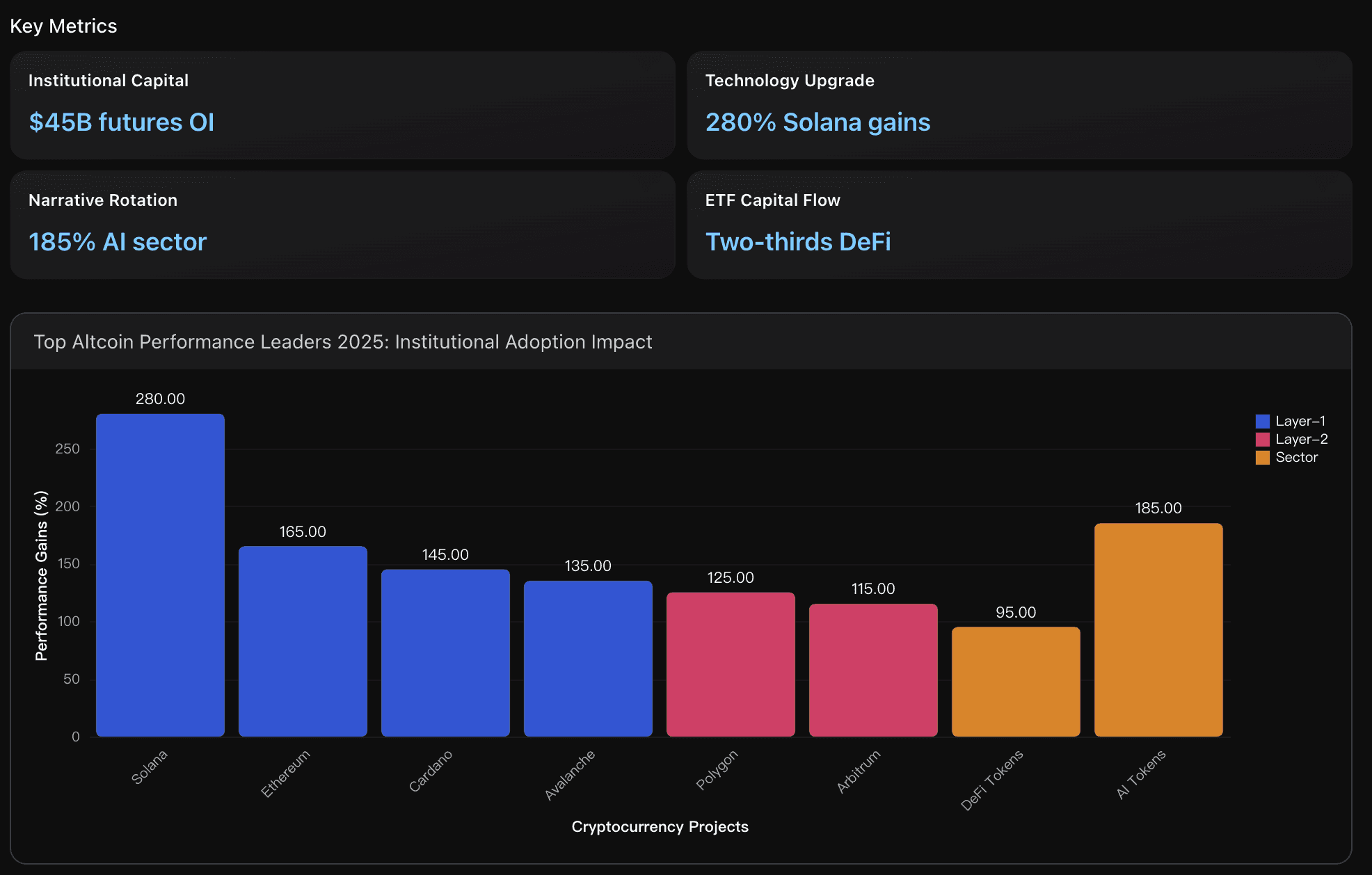The height and width of the screenshot is (875, 1372).
Task: Click the Solana x-axis label
Action: coord(150,767)
